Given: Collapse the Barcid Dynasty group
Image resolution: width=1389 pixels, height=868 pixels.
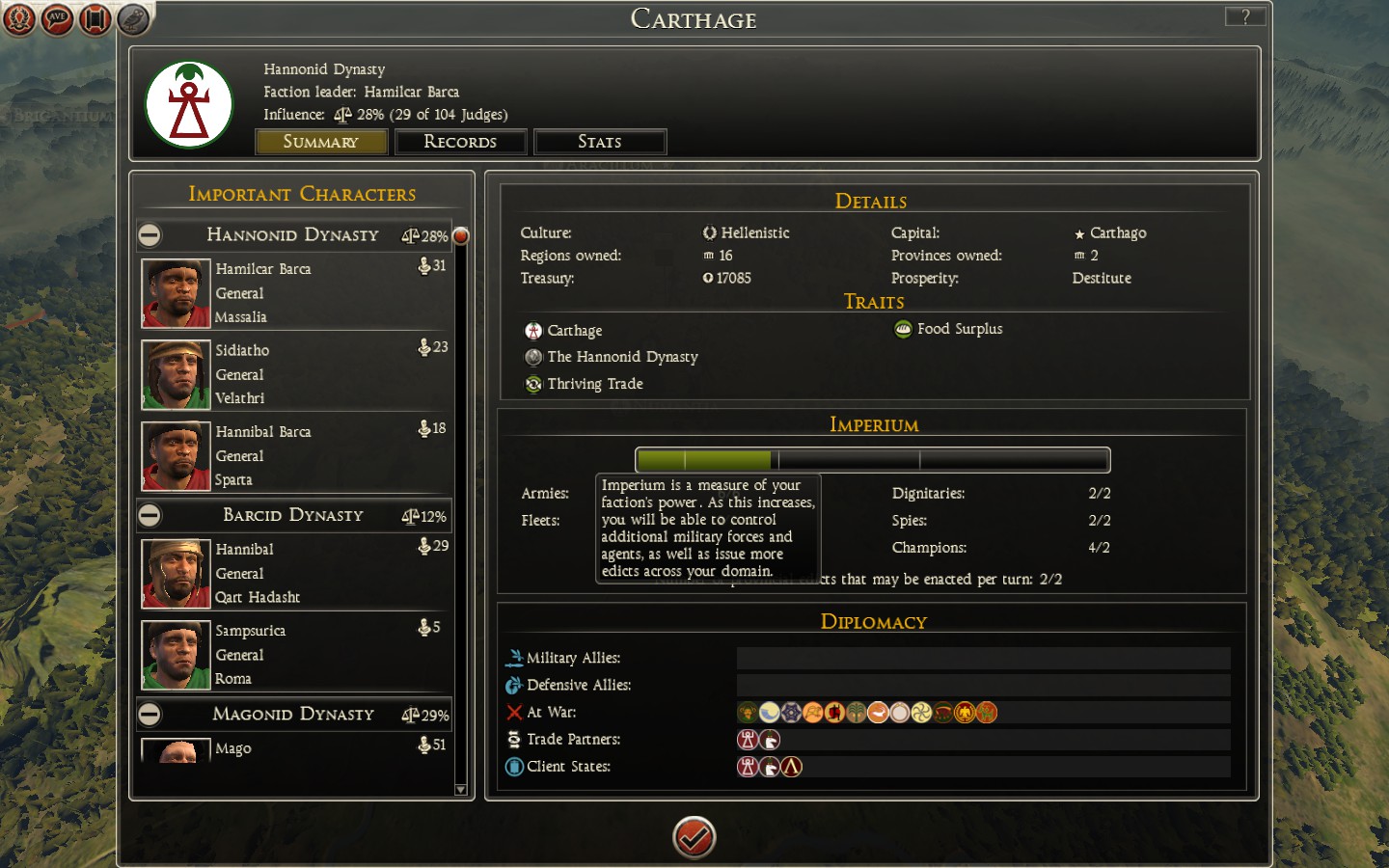Looking at the screenshot, I should 150,515.
